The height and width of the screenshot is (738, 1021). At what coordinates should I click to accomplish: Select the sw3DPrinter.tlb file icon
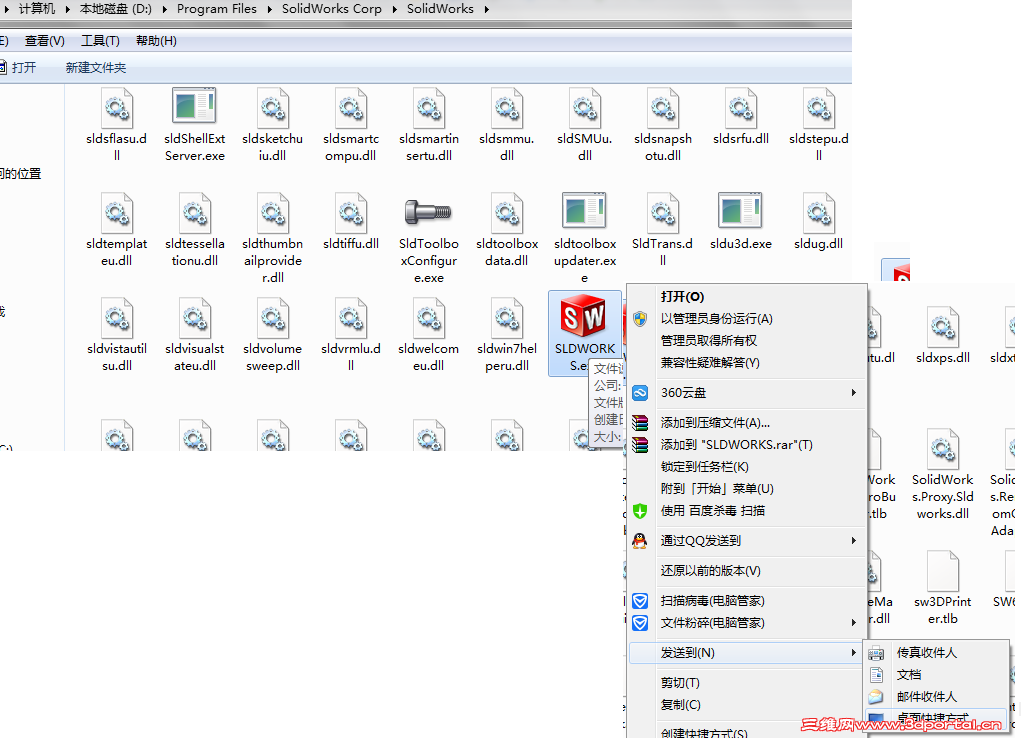coord(943,571)
